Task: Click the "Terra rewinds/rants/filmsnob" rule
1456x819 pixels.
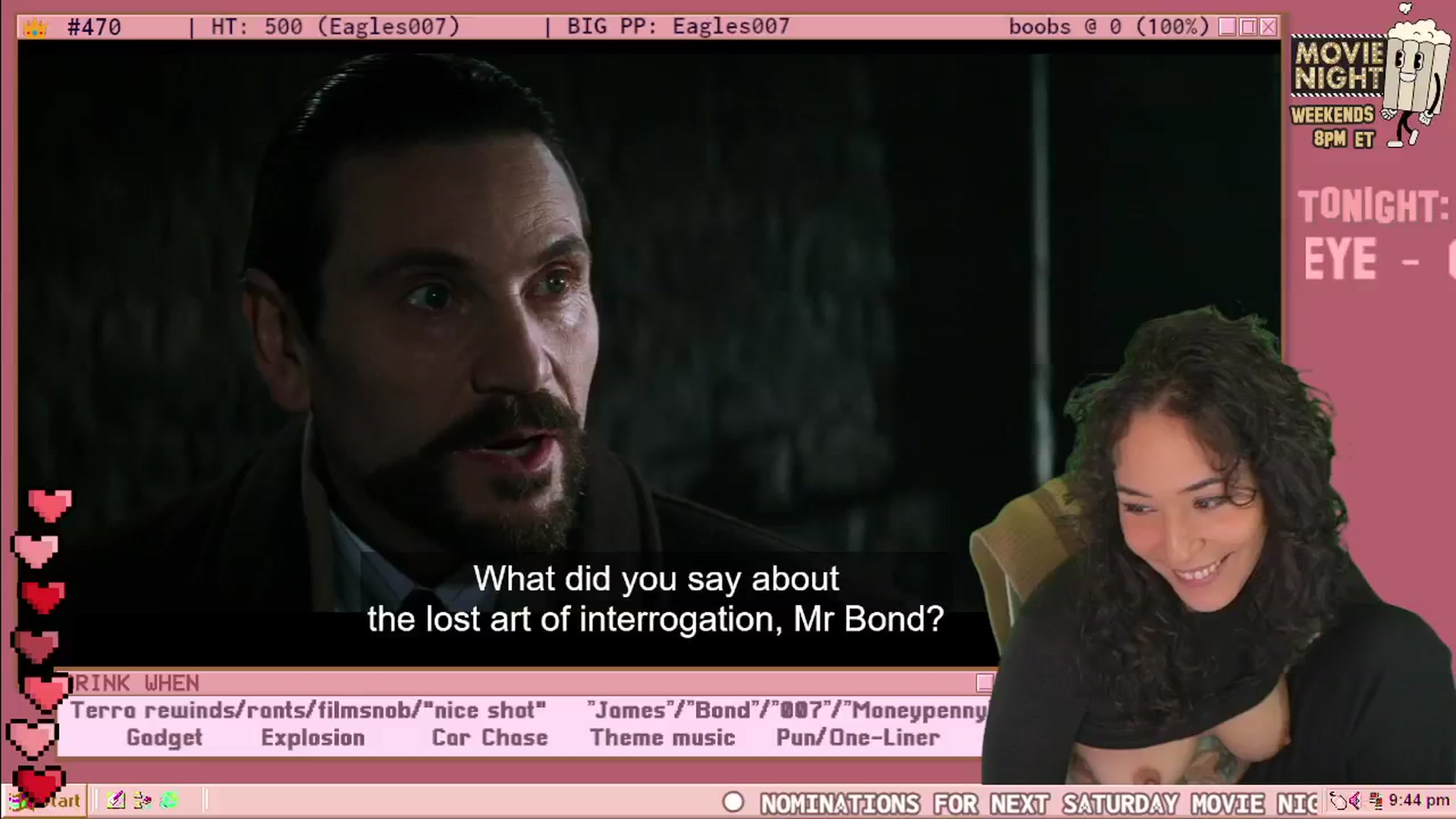Action: 309,711
